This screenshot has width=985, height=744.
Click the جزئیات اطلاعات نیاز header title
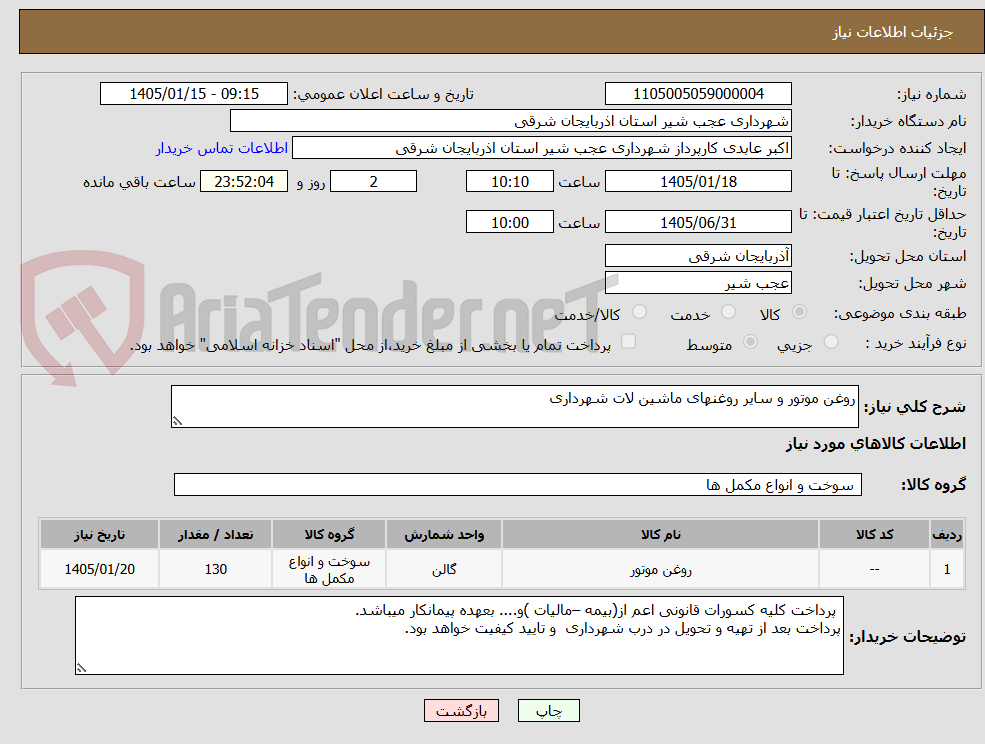893,32
